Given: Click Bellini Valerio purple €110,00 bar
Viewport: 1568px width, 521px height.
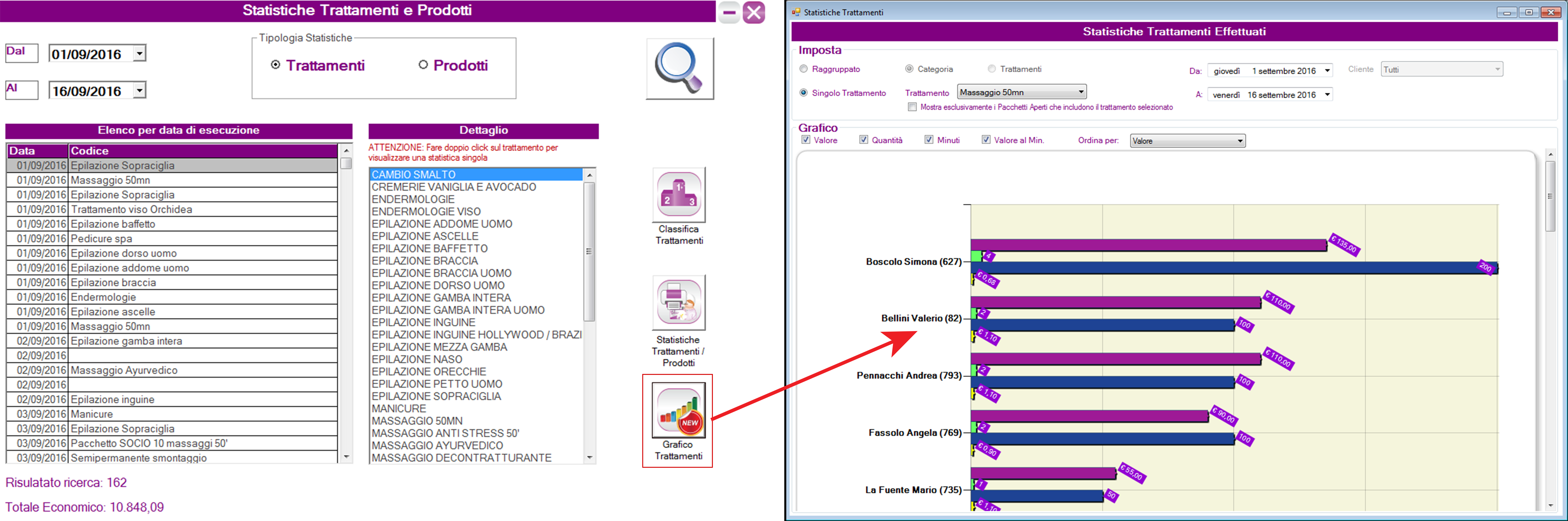Looking at the screenshot, I should 1116,302.
